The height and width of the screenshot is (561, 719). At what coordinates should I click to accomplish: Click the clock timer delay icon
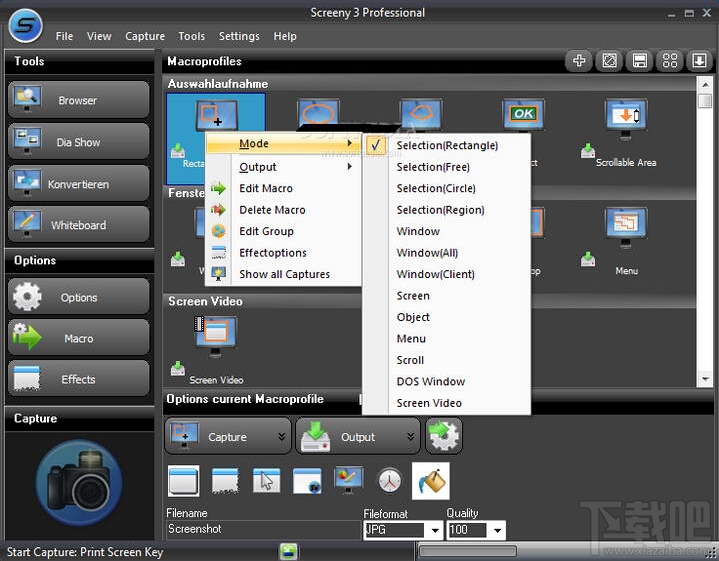click(x=389, y=481)
